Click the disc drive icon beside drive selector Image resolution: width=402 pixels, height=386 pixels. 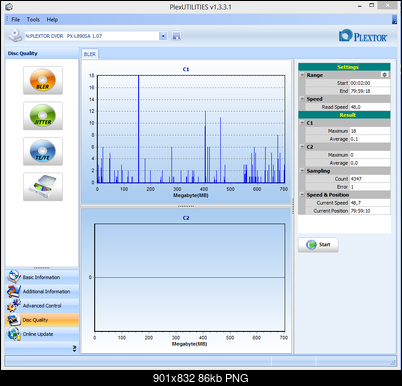coord(15,36)
